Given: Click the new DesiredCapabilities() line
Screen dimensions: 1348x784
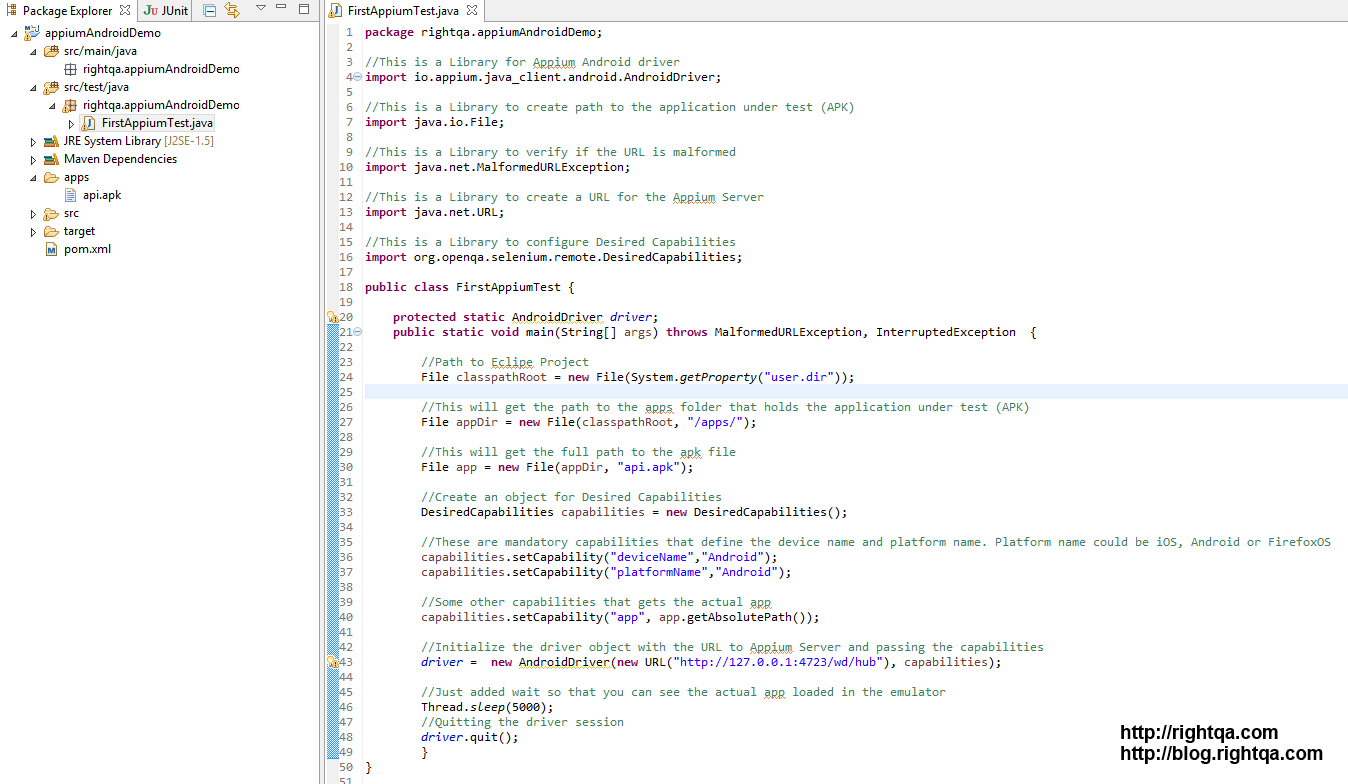Looking at the screenshot, I should pos(634,512).
